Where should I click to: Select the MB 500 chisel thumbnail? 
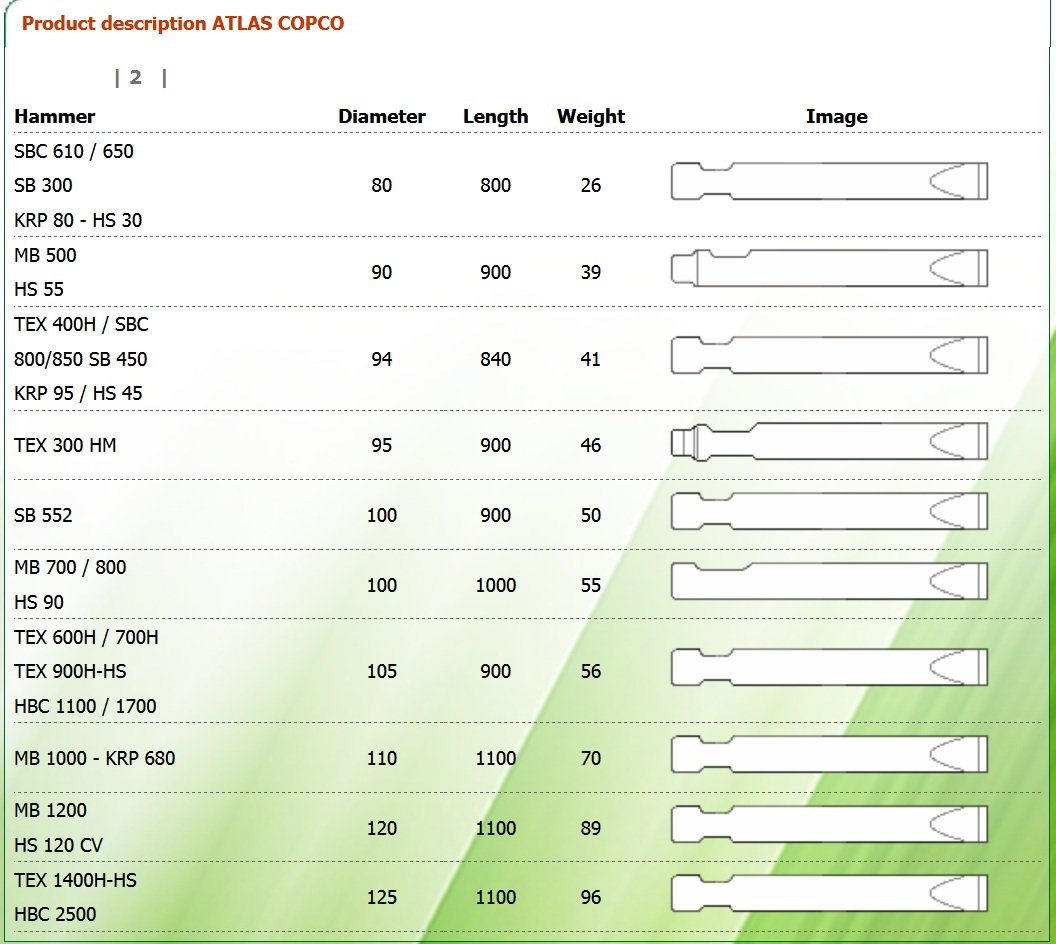point(829,268)
